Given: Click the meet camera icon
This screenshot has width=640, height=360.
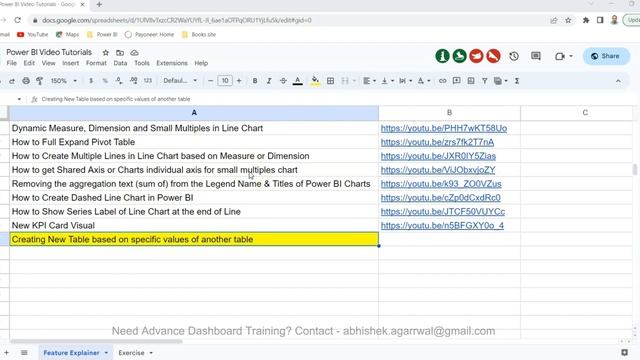Looking at the screenshot, I should coord(560,56).
